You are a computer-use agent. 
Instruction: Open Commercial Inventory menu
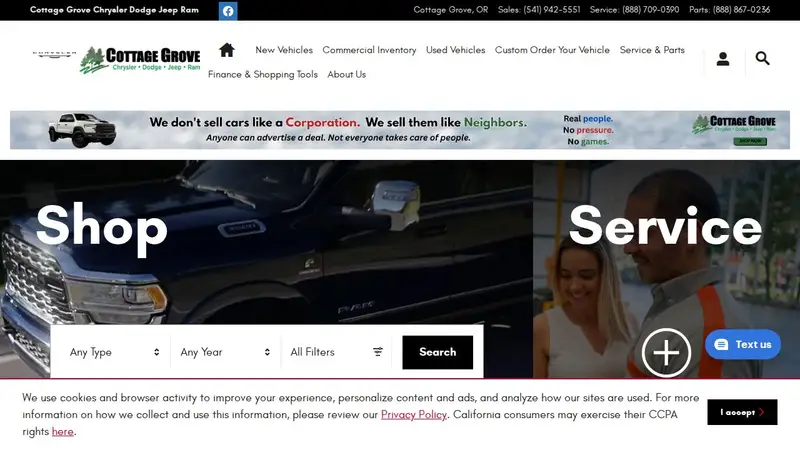(x=369, y=50)
